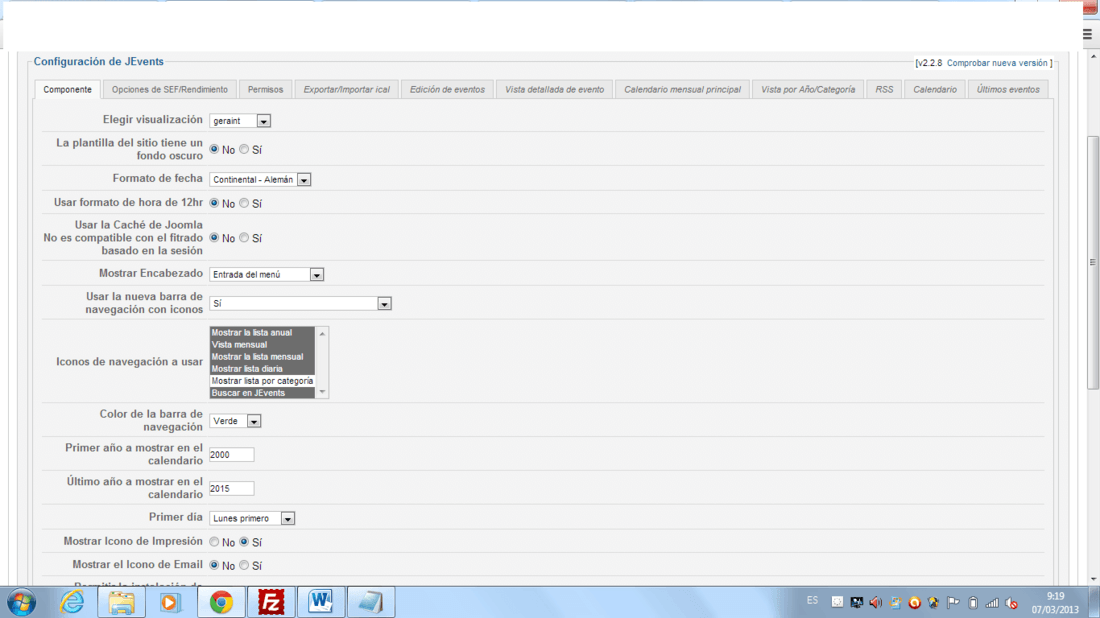Open Windows Media Player taskbar icon

point(170,602)
